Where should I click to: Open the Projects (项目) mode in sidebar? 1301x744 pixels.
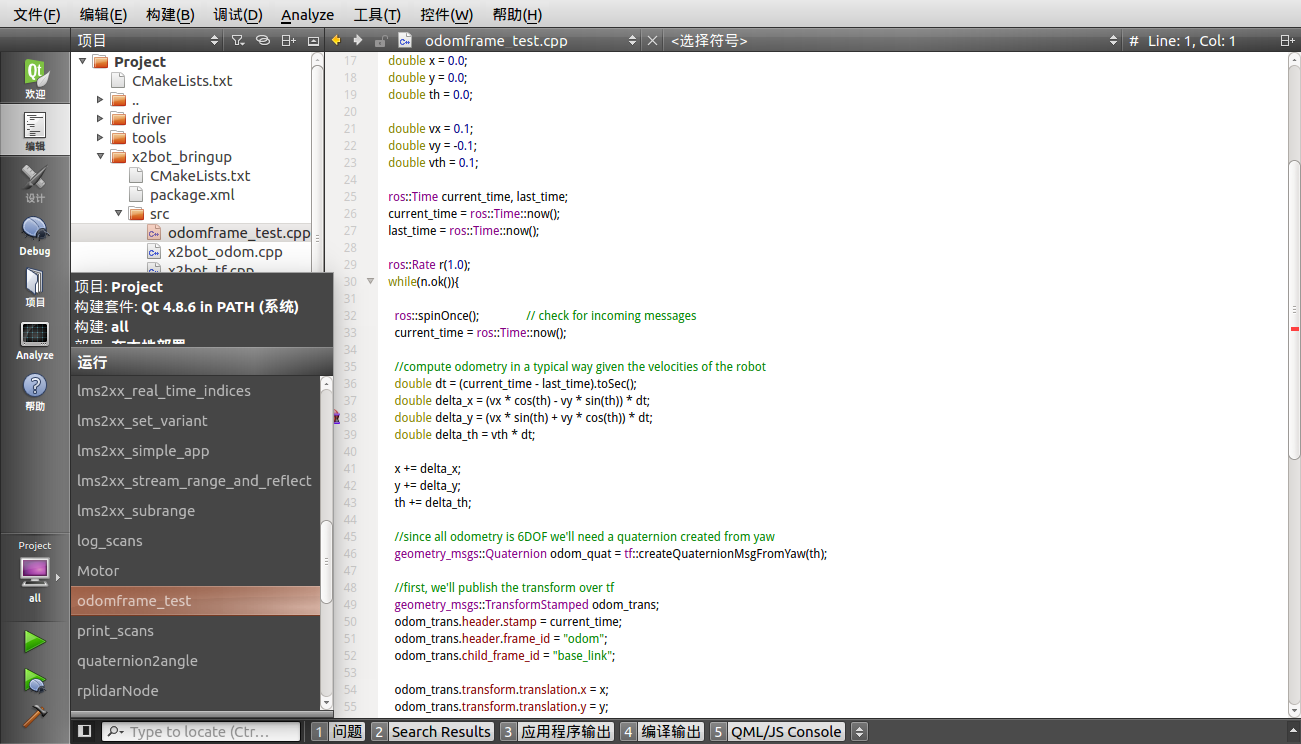pyautogui.click(x=35, y=287)
